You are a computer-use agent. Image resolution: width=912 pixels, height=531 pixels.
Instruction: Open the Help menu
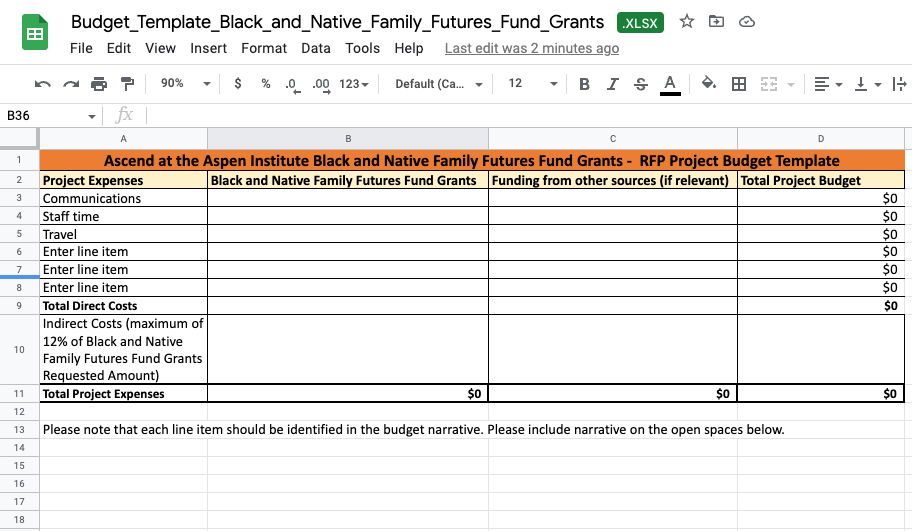click(409, 48)
